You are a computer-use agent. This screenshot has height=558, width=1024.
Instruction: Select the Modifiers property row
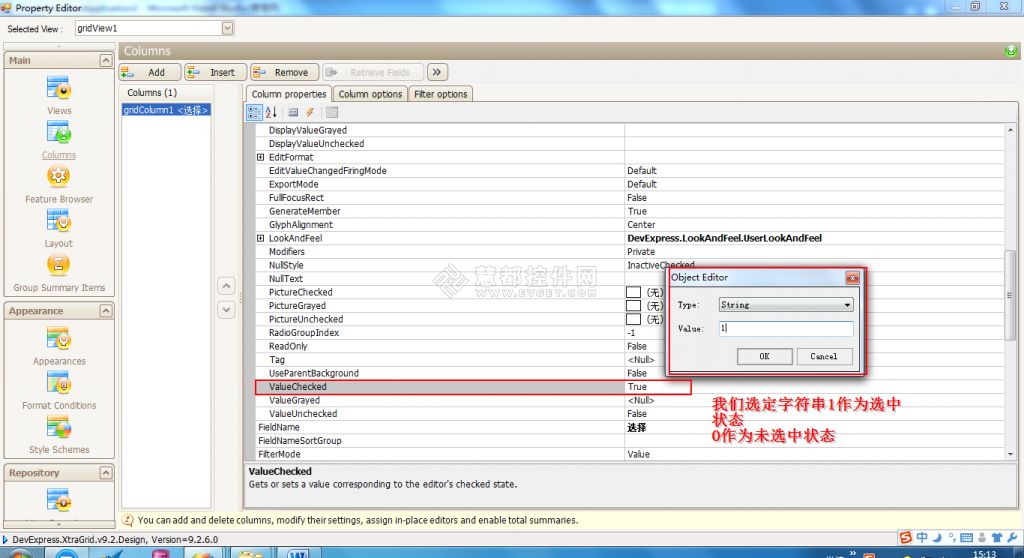click(630, 252)
